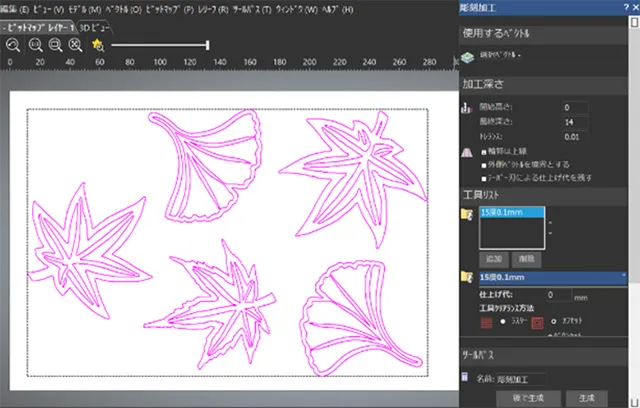Click the second zoom magnifier icon
The height and width of the screenshot is (408, 640).
click(35, 44)
